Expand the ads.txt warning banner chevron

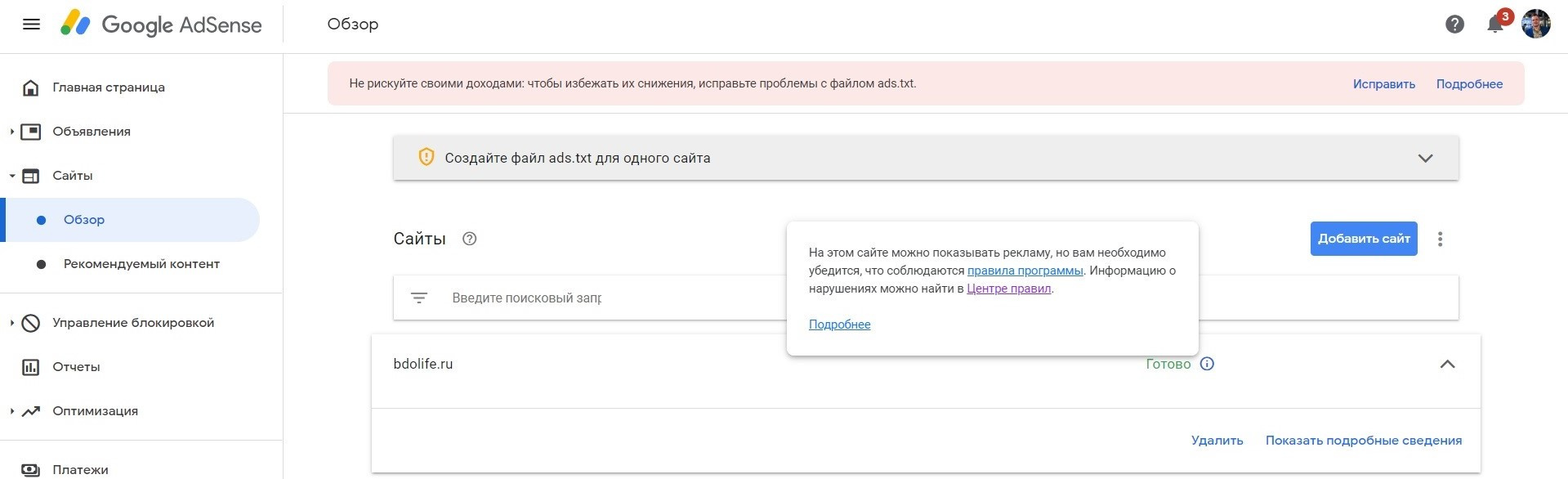(1425, 158)
